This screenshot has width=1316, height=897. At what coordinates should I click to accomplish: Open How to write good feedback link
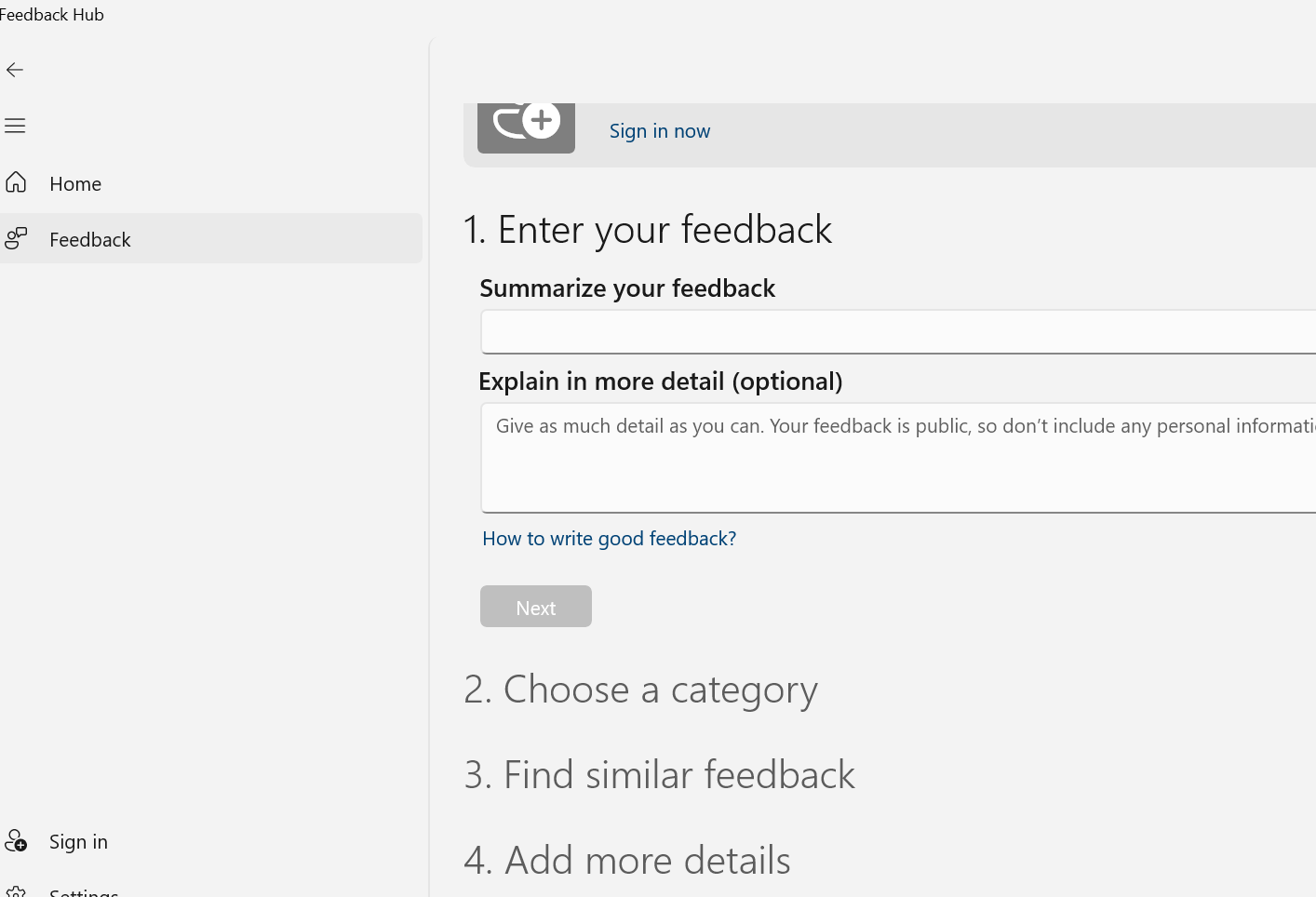609,538
